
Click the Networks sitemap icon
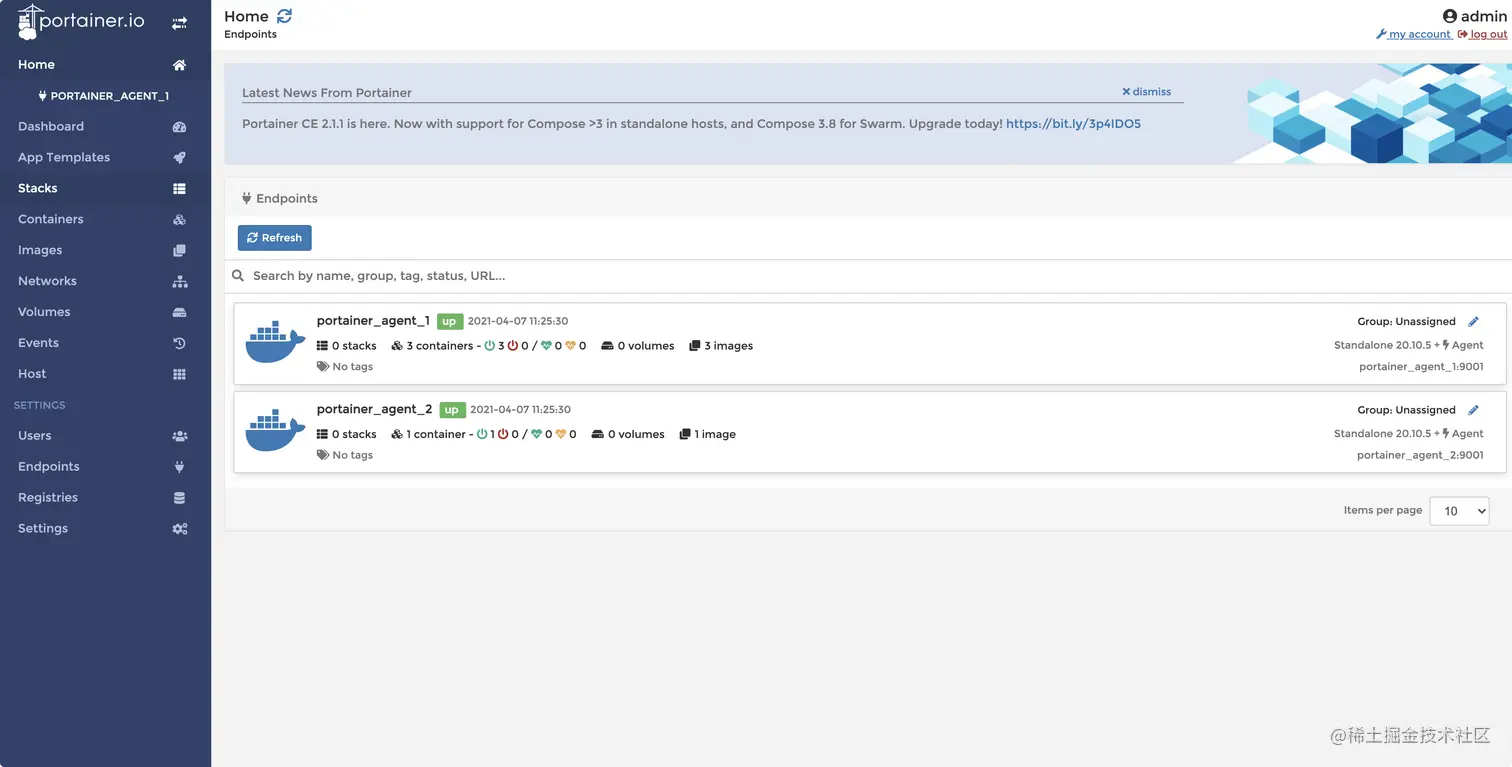(x=179, y=282)
